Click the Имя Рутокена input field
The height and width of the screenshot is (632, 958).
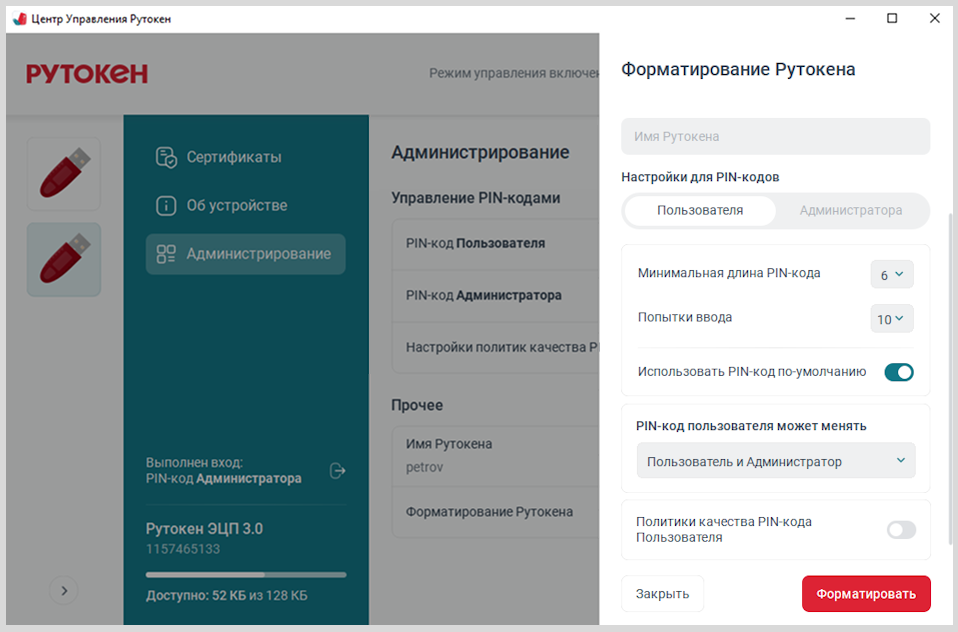(x=775, y=136)
